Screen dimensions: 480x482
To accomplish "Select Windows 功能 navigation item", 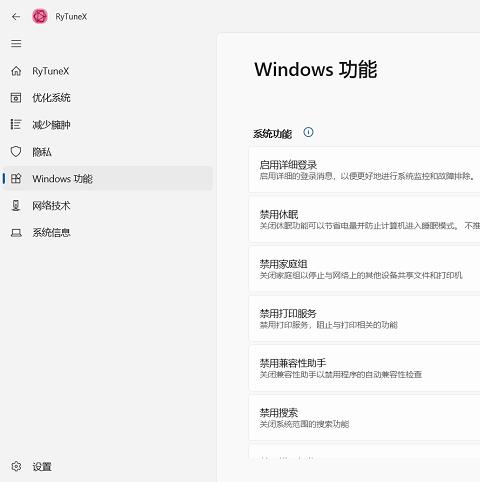I will (x=107, y=179).
